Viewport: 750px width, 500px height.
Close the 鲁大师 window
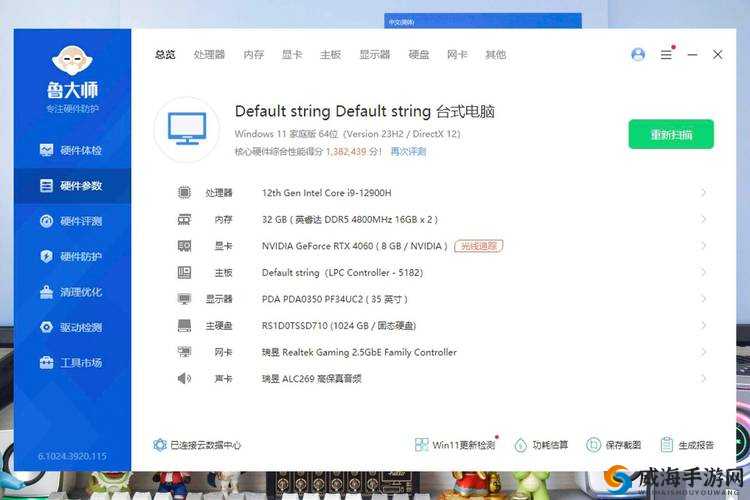point(717,55)
